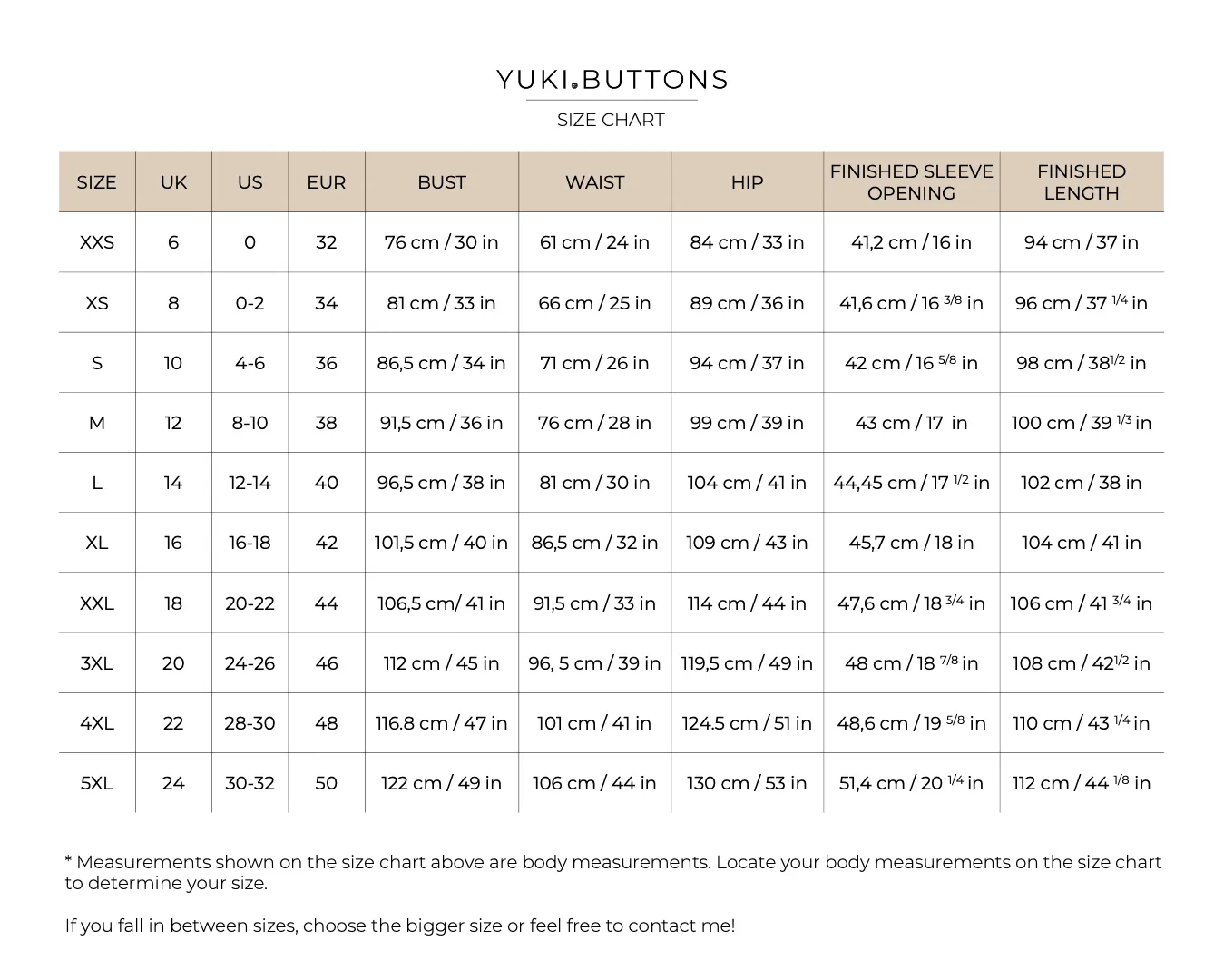Click the XXL finished length 106 cm cell
1224x980 pixels.
[x=1082, y=603]
